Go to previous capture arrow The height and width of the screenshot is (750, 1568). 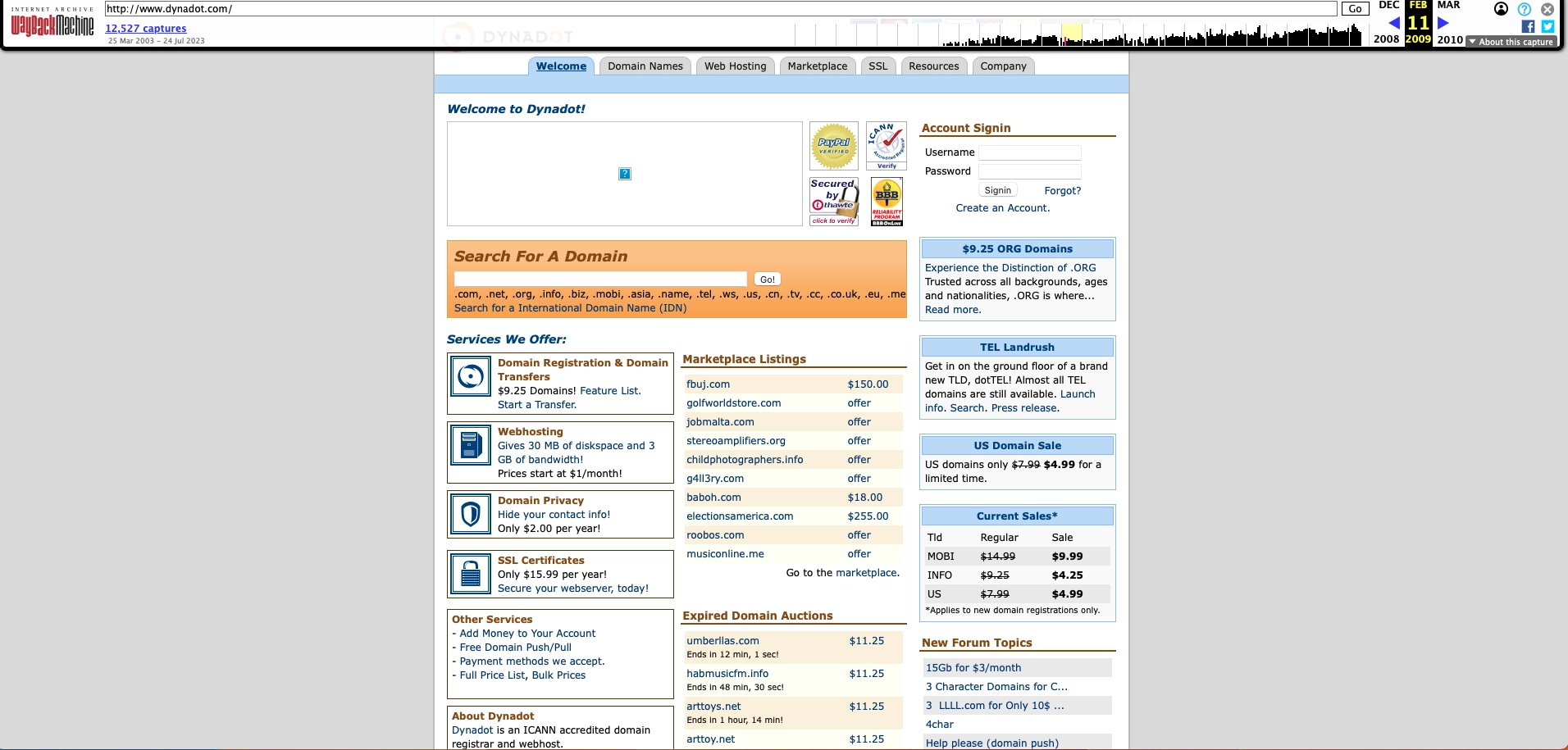click(x=1393, y=23)
